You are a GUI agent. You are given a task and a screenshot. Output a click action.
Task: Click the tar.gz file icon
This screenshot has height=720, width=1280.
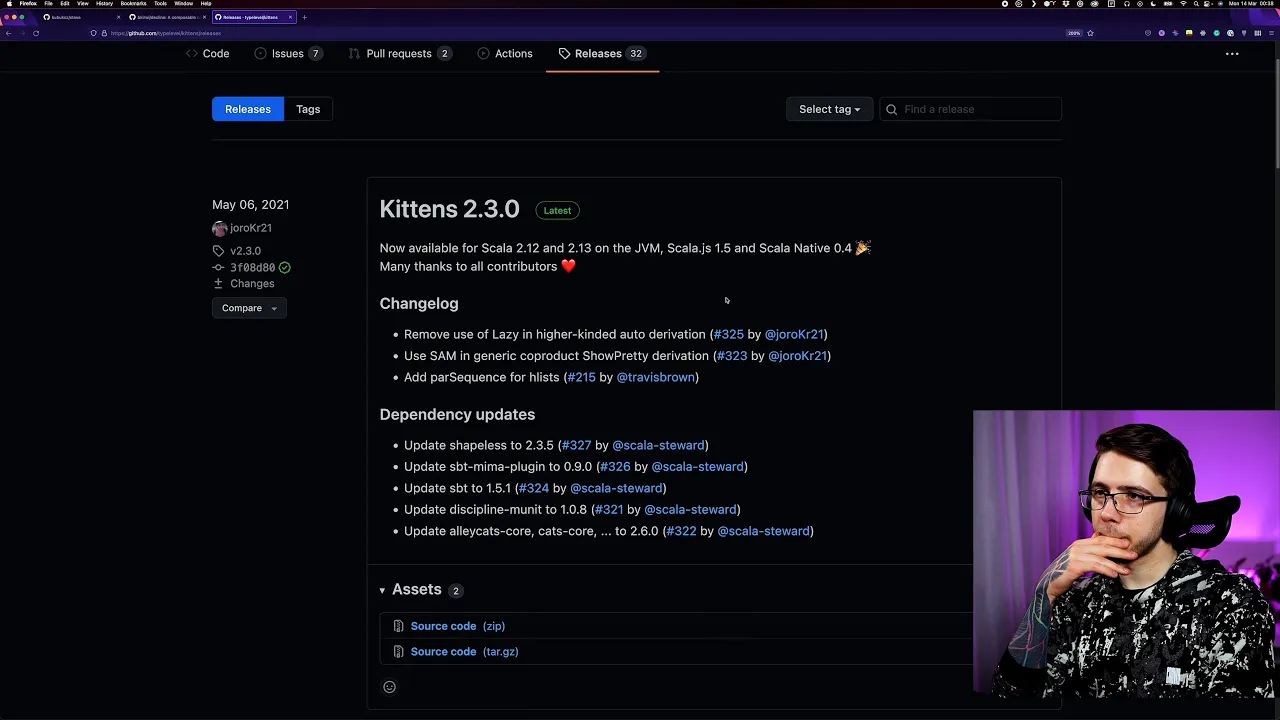398,652
